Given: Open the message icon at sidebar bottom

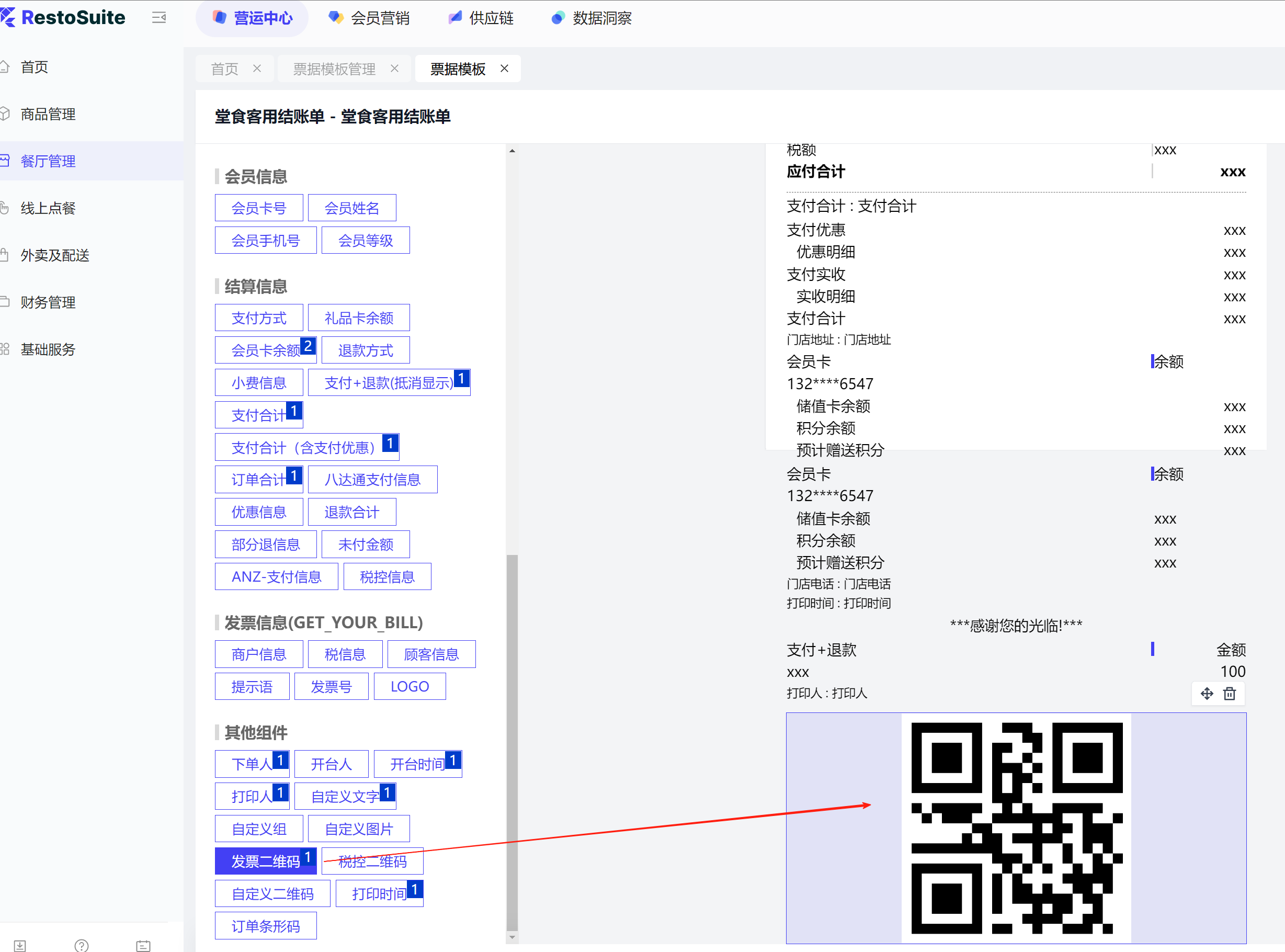Looking at the screenshot, I should [143, 945].
